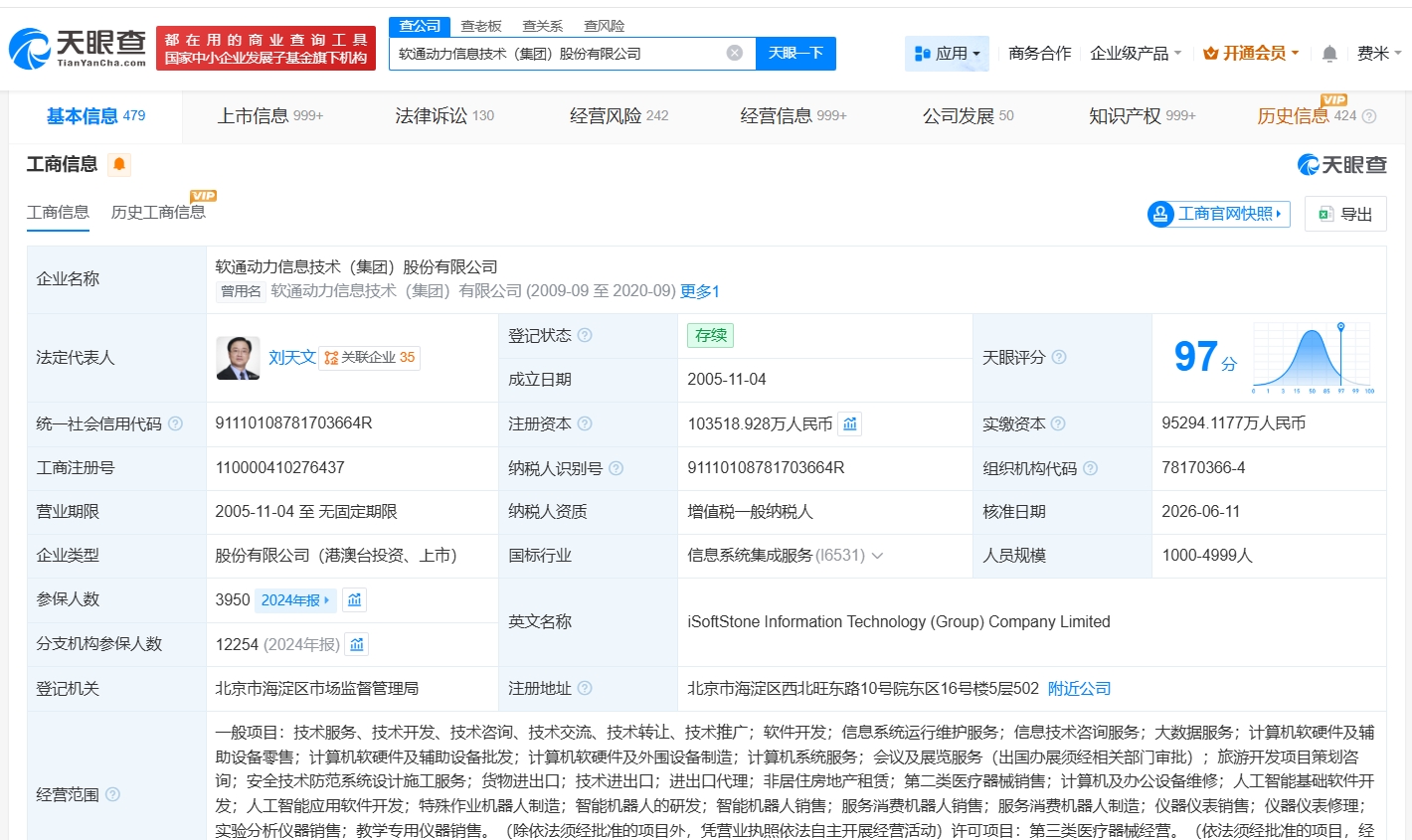Click the orange alert bell beside 工商信息
Image resolution: width=1412 pixels, height=840 pixels.
point(119,164)
